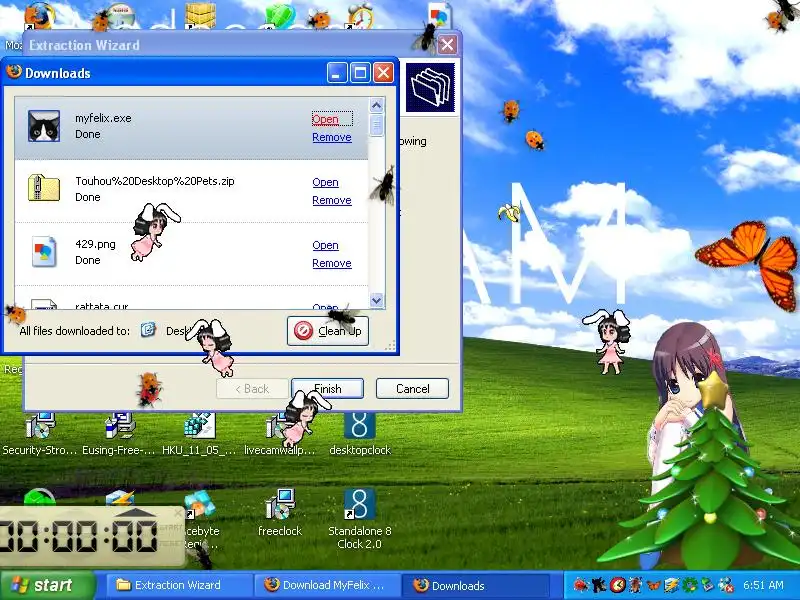Switch to Download MyFelix taskbar item
800x600 pixels.
click(x=328, y=585)
